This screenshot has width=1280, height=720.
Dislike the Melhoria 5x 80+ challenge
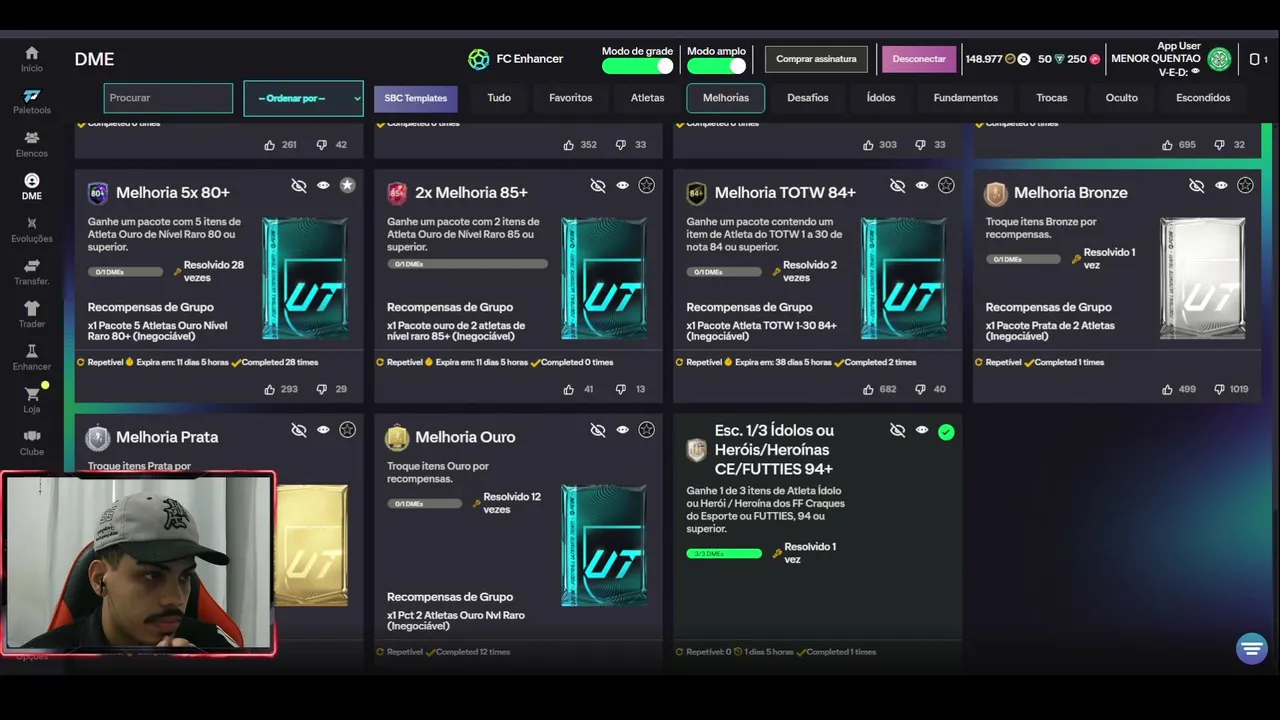click(321, 389)
